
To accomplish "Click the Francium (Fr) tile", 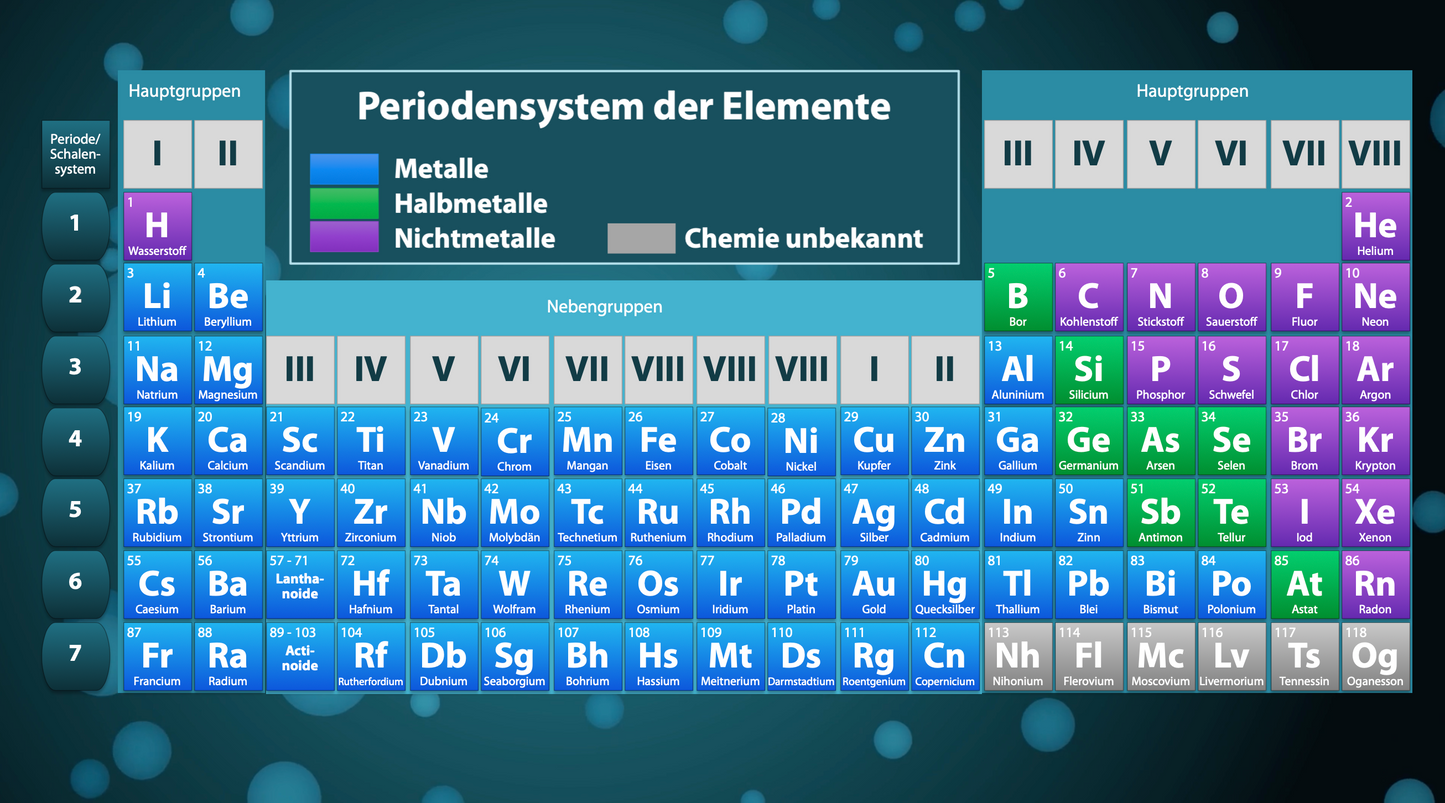I will click(x=157, y=657).
